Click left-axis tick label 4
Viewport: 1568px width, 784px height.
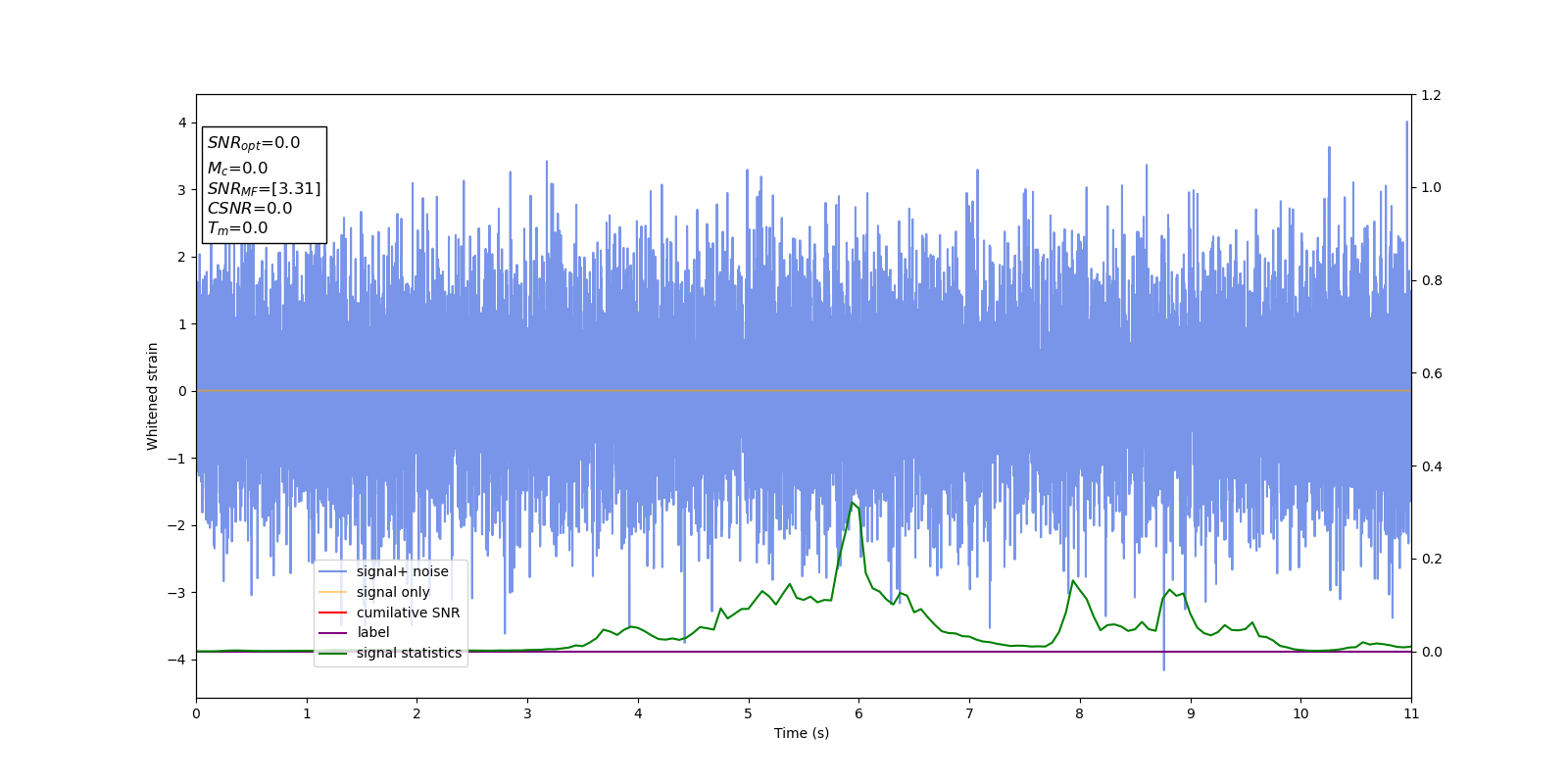182,122
